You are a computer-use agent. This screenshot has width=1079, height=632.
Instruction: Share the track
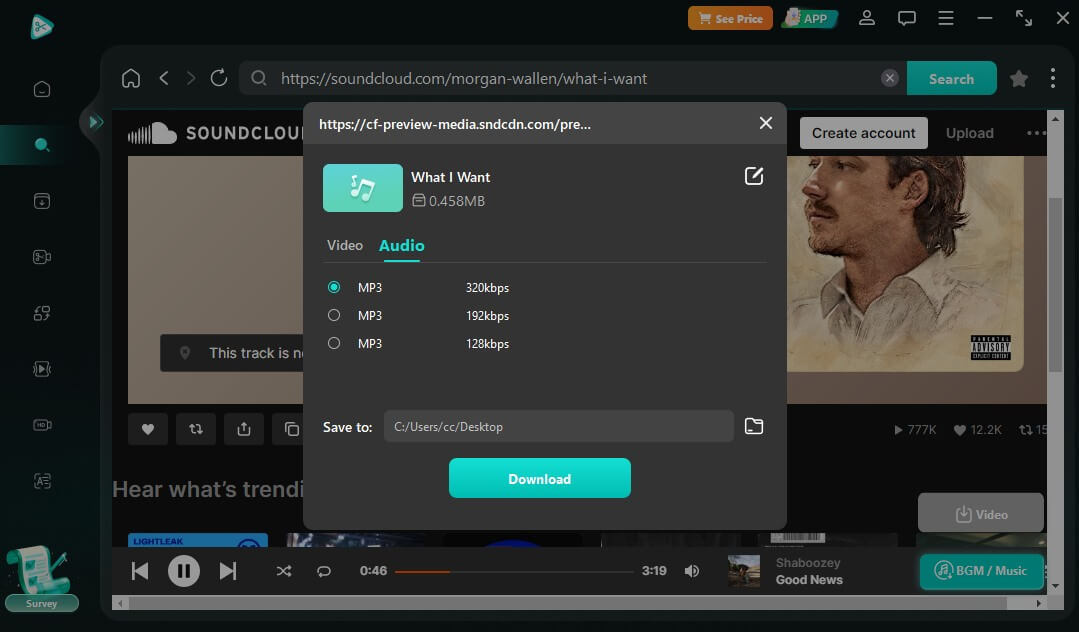coord(244,429)
